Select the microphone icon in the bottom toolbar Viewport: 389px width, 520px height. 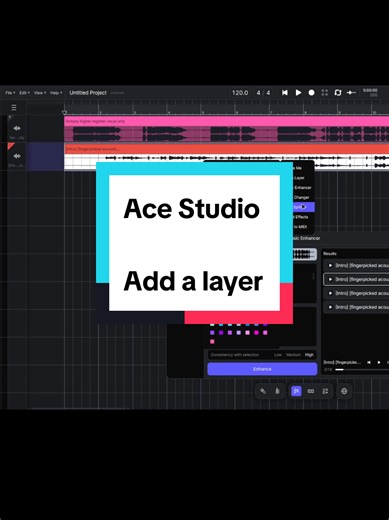tap(277, 391)
